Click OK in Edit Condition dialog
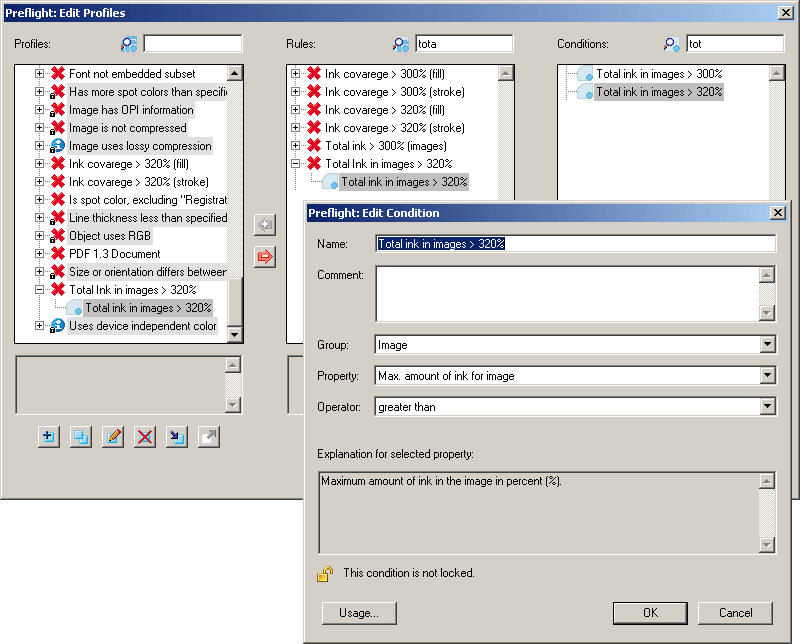Image resolution: width=800 pixels, height=644 pixels. [651, 613]
